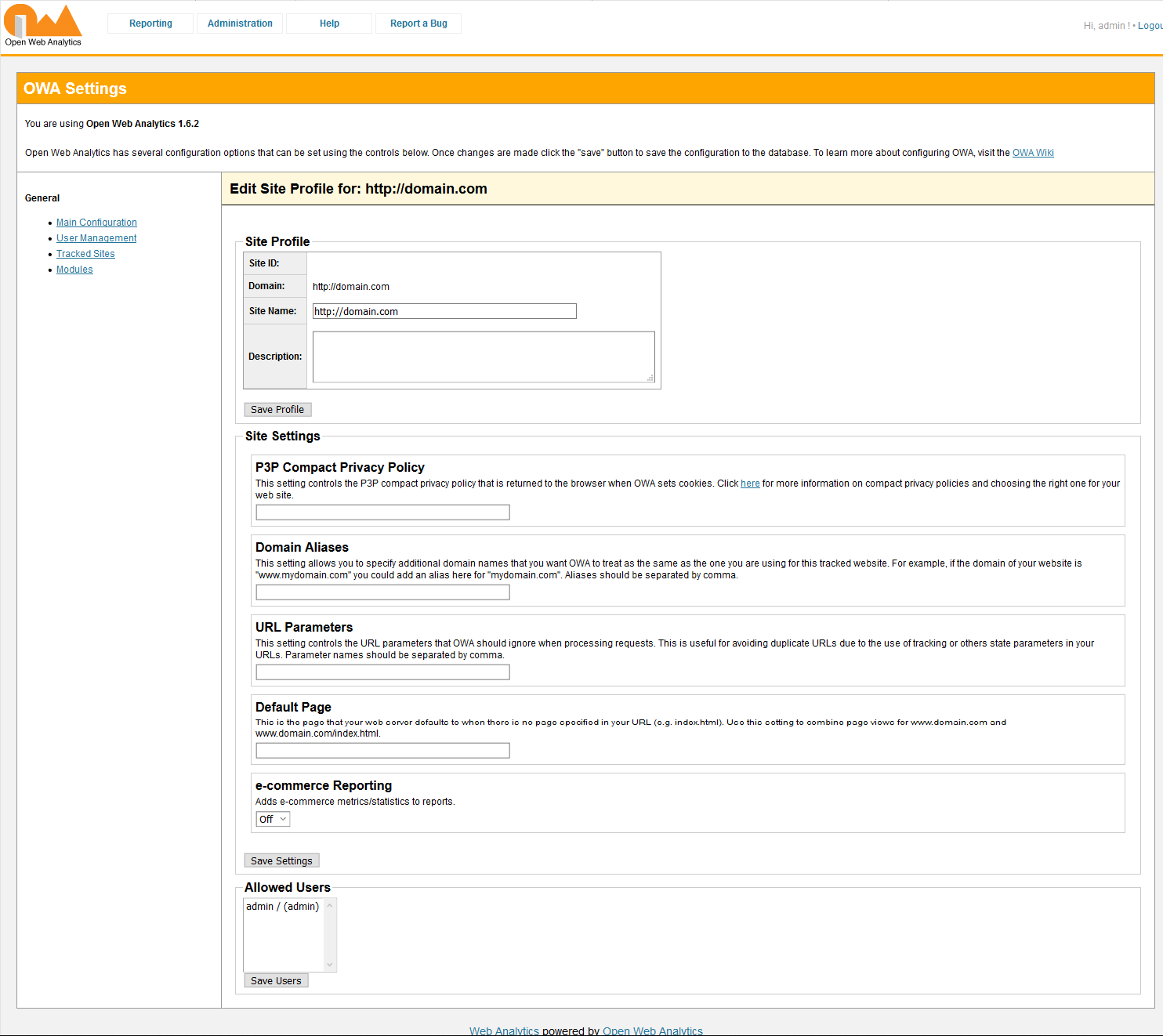Click the Domain Aliases input box
The width and height of the screenshot is (1163, 1036).
pos(382,592)
